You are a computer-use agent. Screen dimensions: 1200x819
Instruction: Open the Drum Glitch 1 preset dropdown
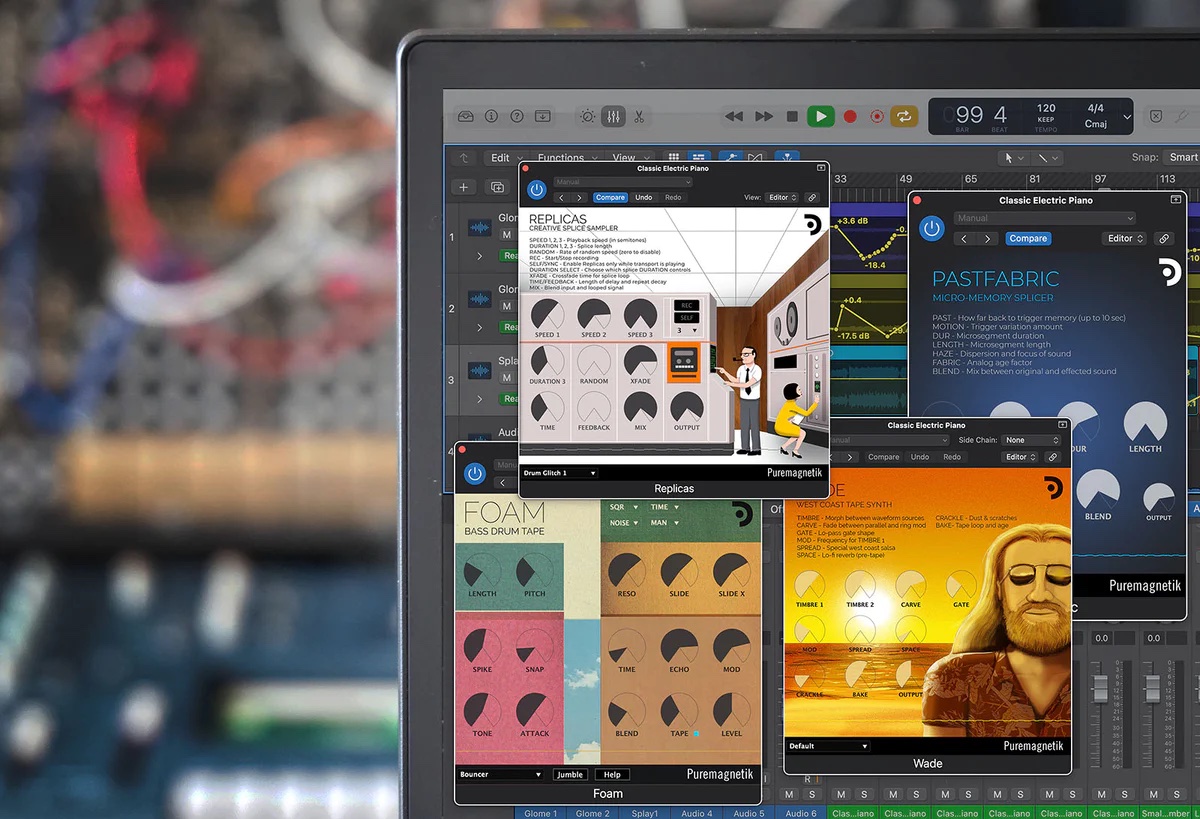[560, 473]
